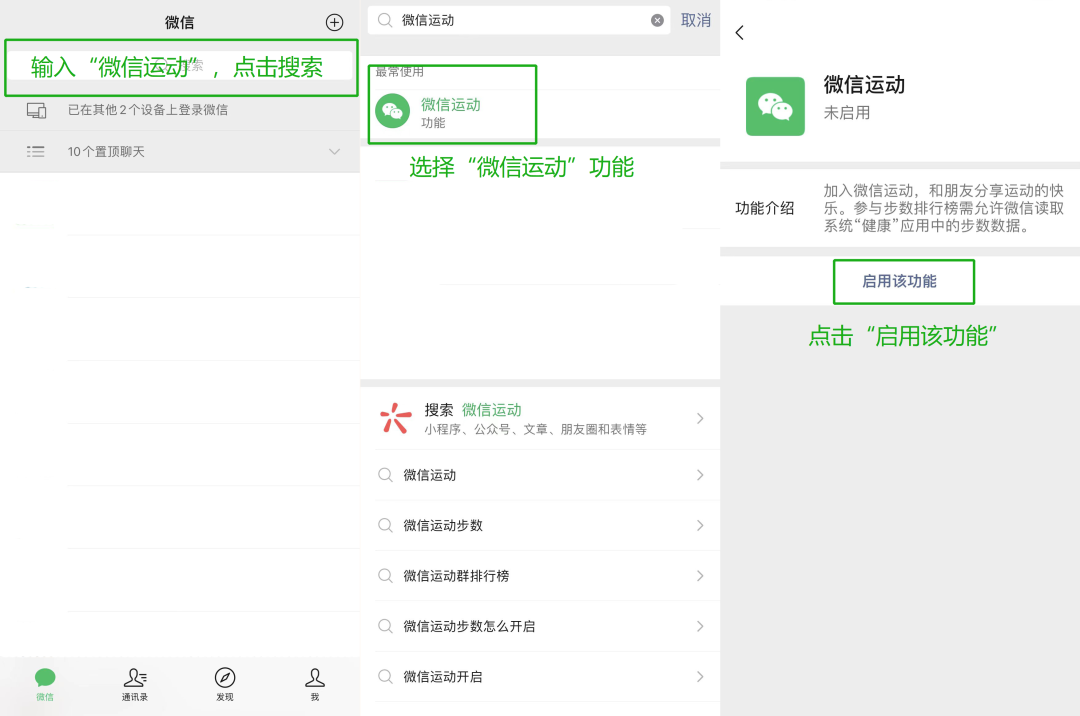Click the search icon beside 微信运动群排行榜

click(385, 576)
